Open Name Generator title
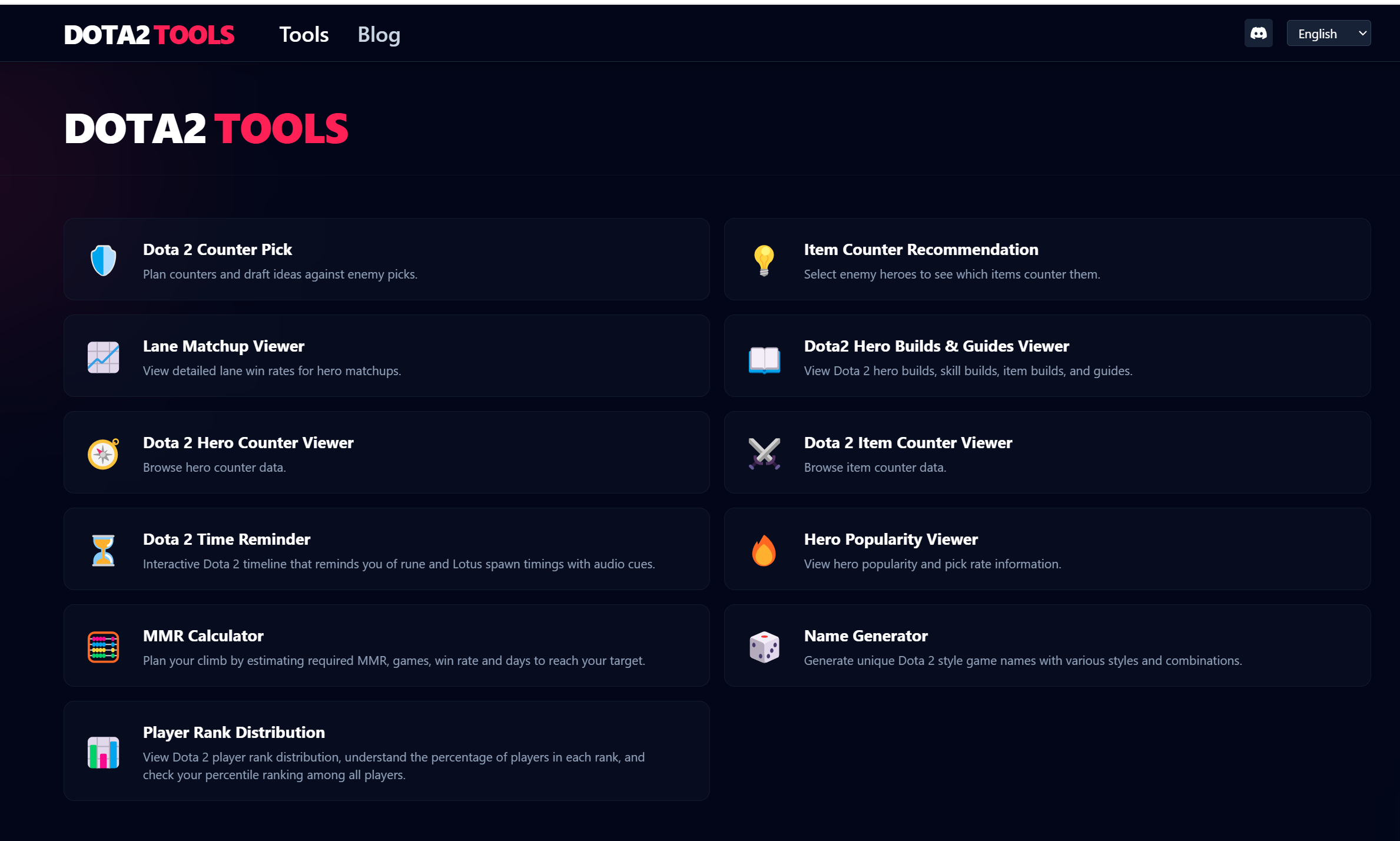The image size is (1400, 841). [x=865, y=636]
